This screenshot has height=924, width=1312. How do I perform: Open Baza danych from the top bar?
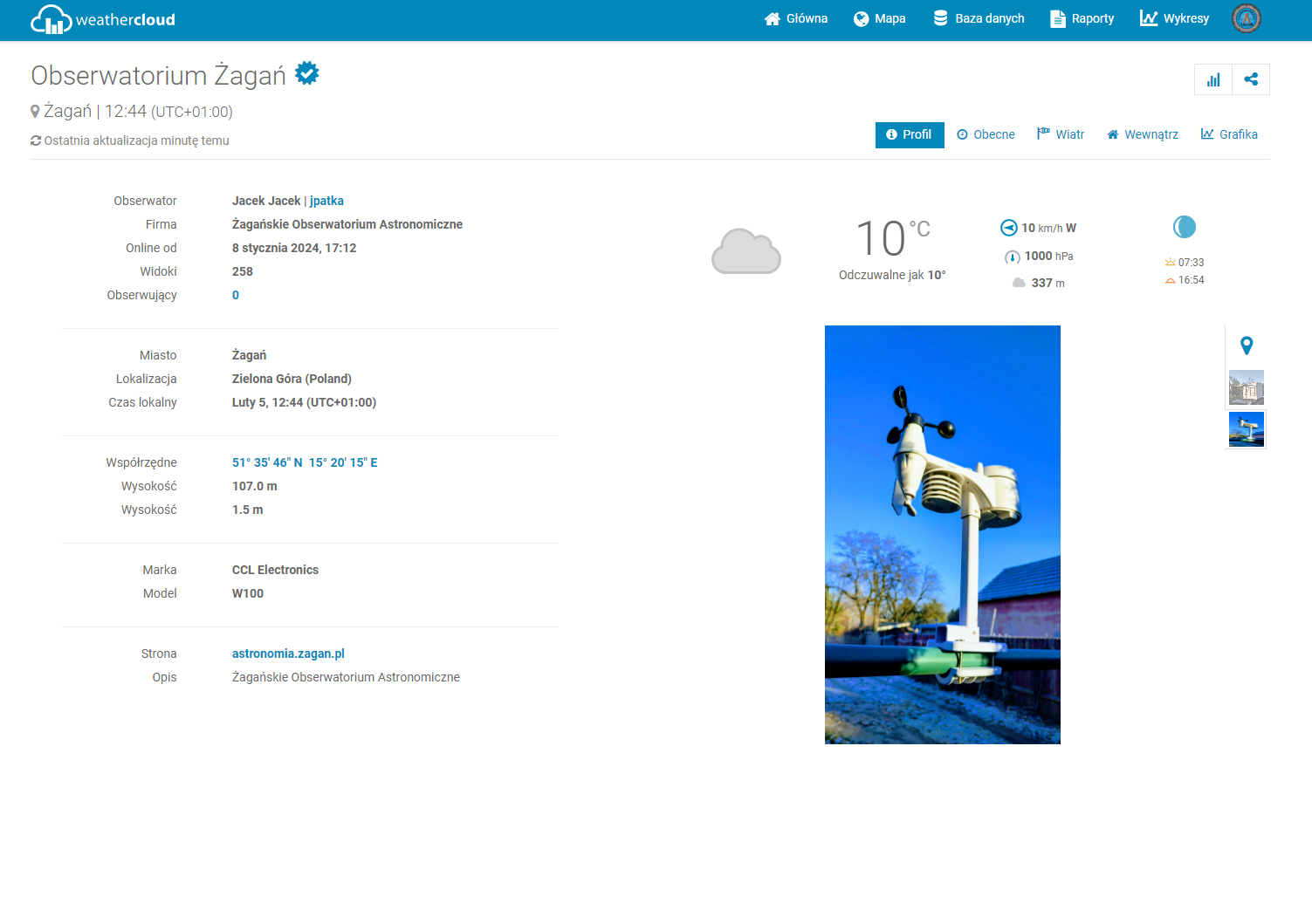(979, 18)
